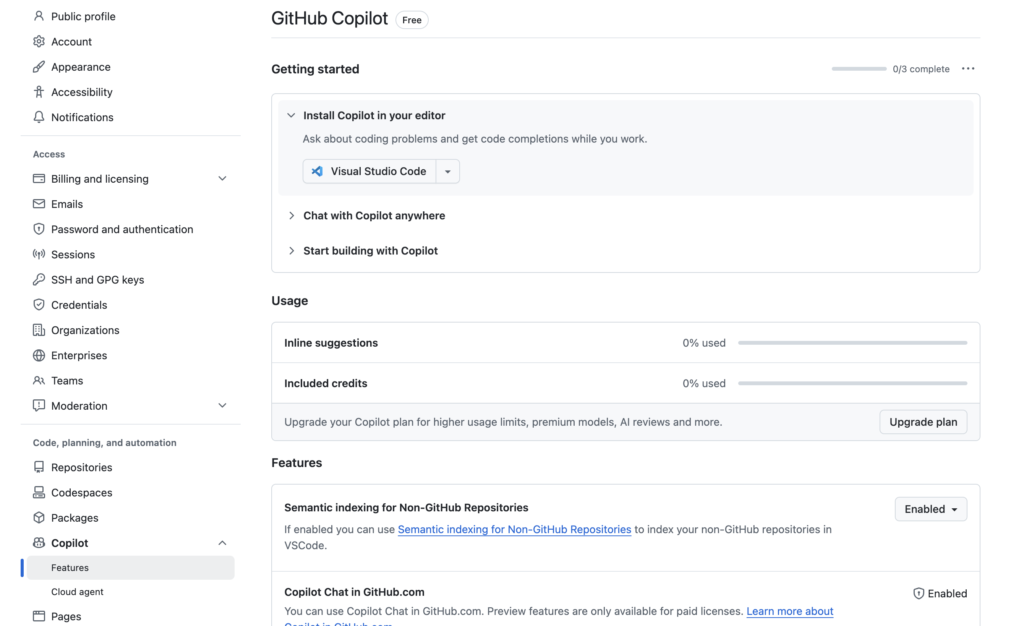
Task: Open Public profile settings
Action: [83, 16]
